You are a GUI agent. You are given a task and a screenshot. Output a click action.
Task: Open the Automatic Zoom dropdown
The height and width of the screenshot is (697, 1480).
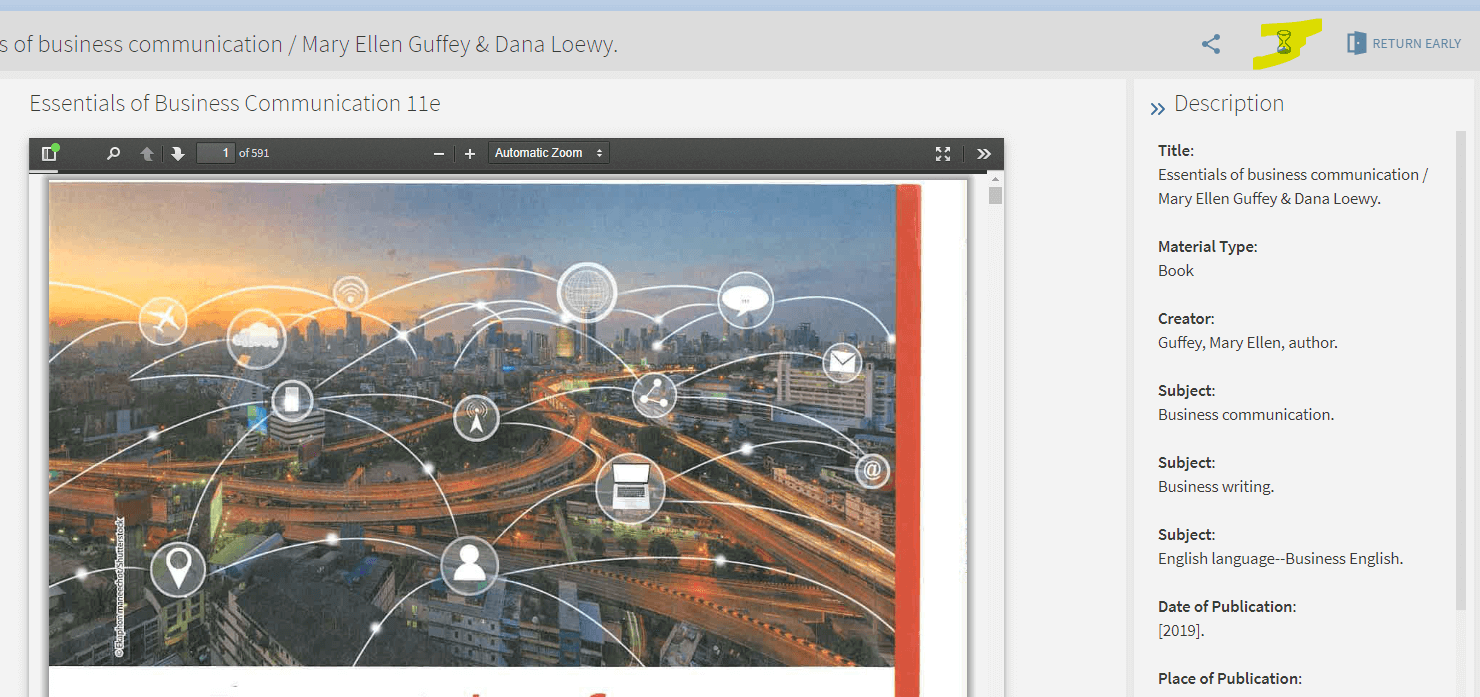pos(548,153)
